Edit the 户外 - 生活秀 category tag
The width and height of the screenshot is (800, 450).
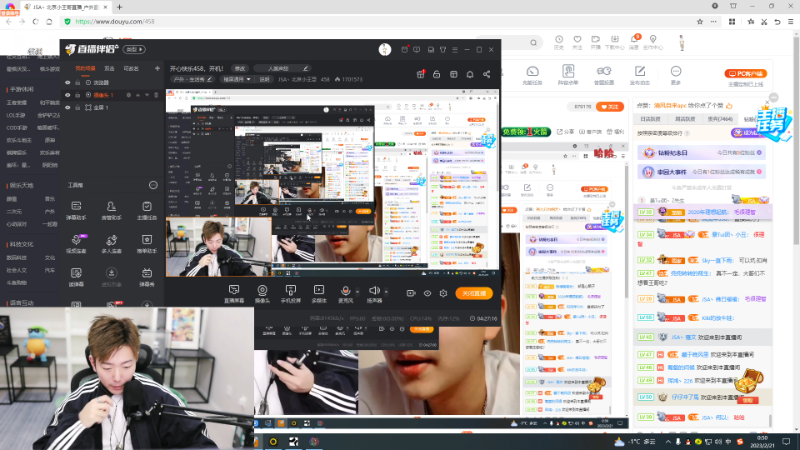click(x=192, y=80)
